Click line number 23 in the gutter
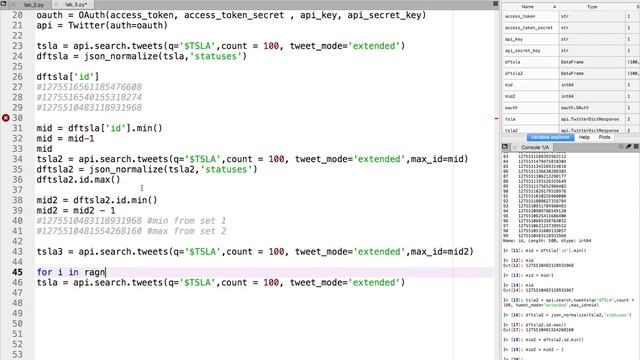 click(x=17, y=46)
